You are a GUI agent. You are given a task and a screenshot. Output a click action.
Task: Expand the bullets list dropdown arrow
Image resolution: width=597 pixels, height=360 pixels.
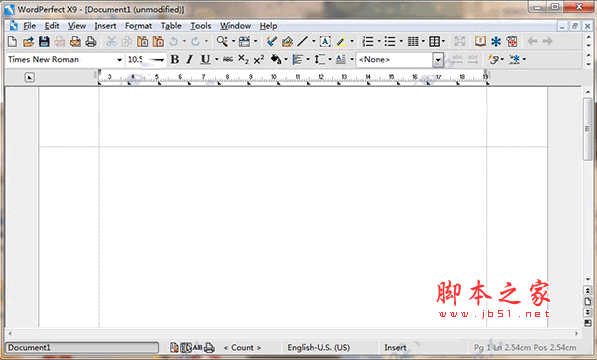[401, 41]
